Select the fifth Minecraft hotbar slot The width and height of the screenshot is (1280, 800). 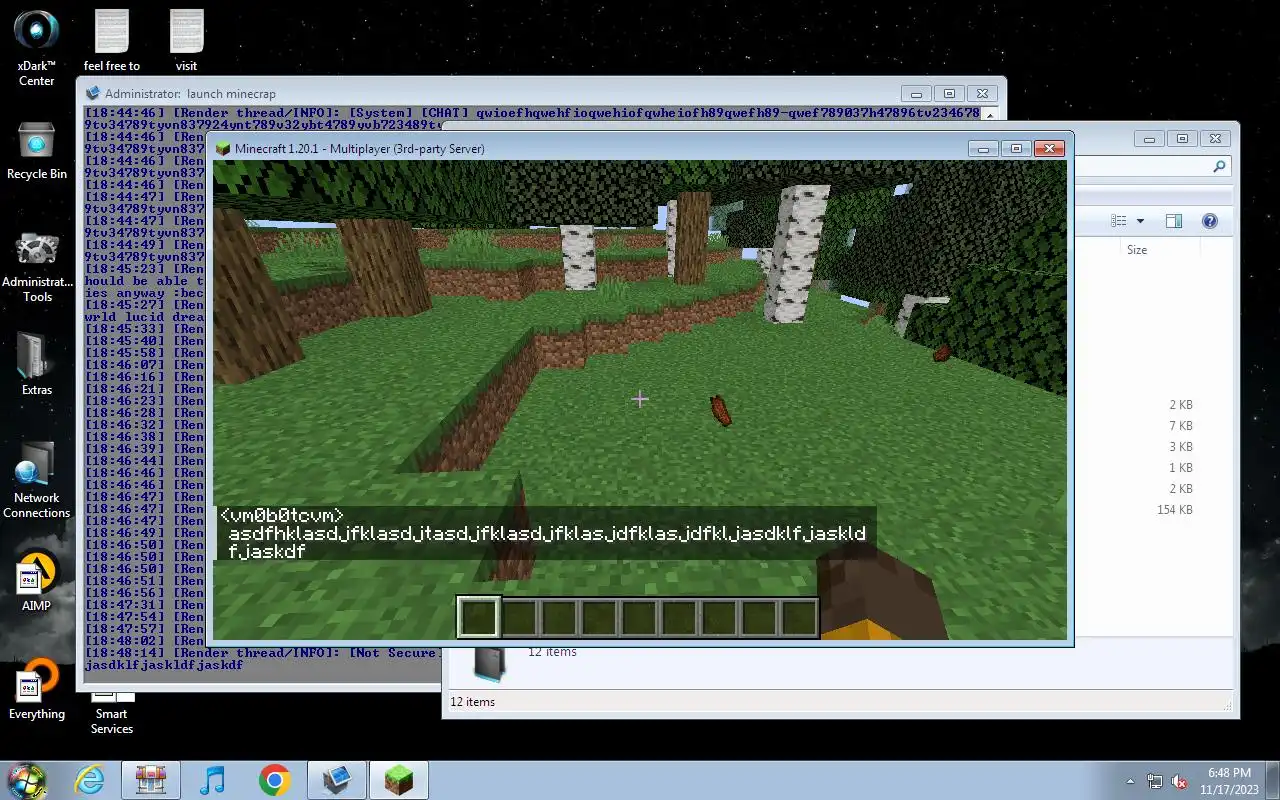tap(639, 618)
